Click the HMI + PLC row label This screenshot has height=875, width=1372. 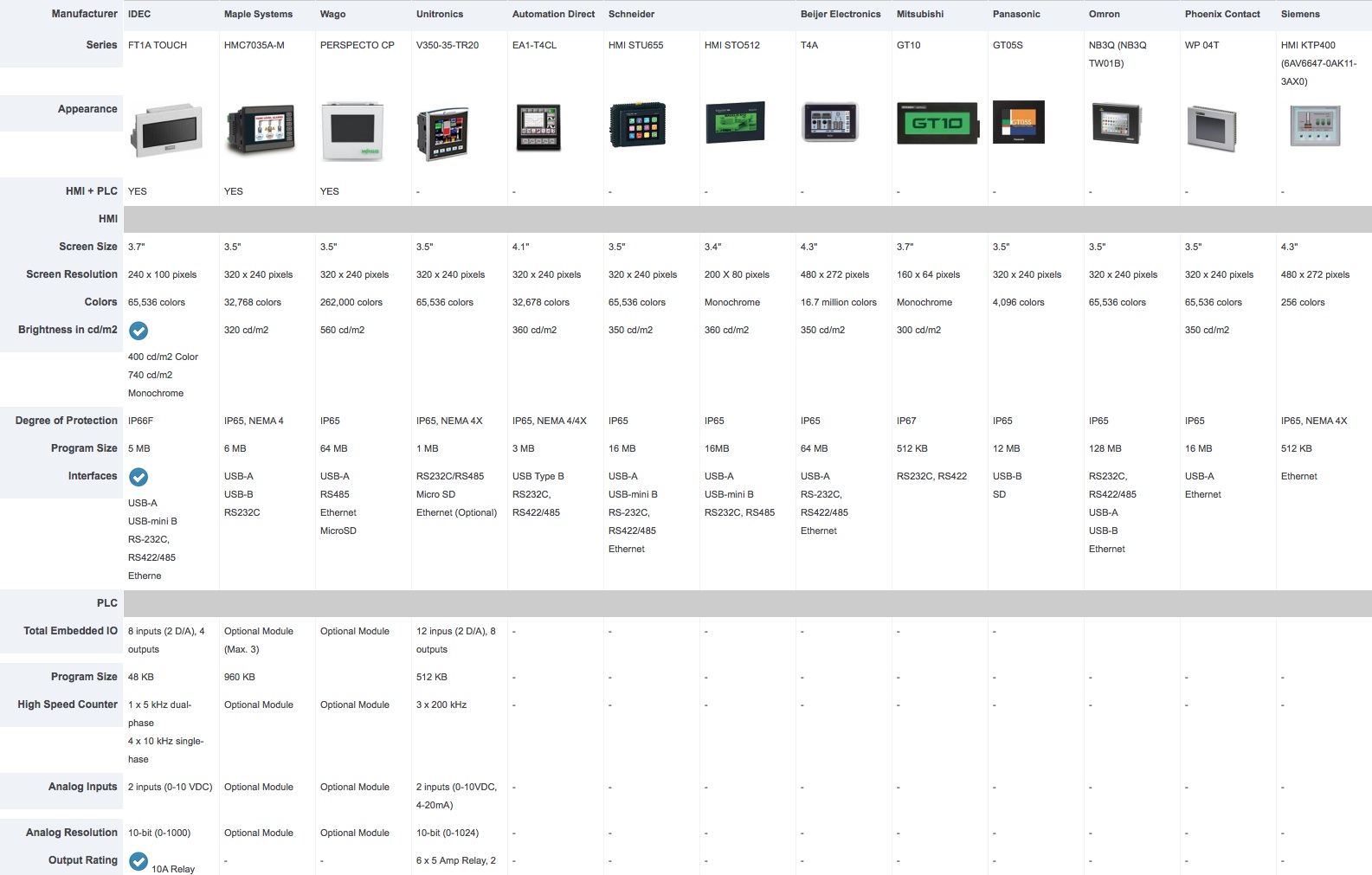pyautogui.click(x=92, y=191)
